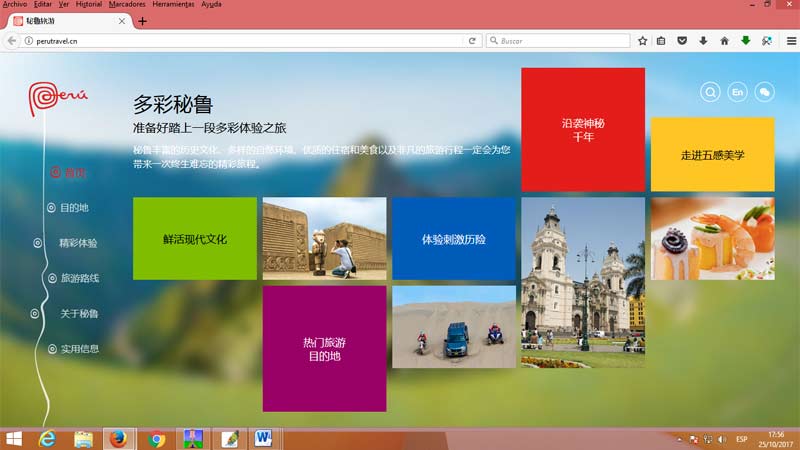Click the Firefox taskbar icon
Image resolution: width=800 pixels, height=450 pixels.
119,439
